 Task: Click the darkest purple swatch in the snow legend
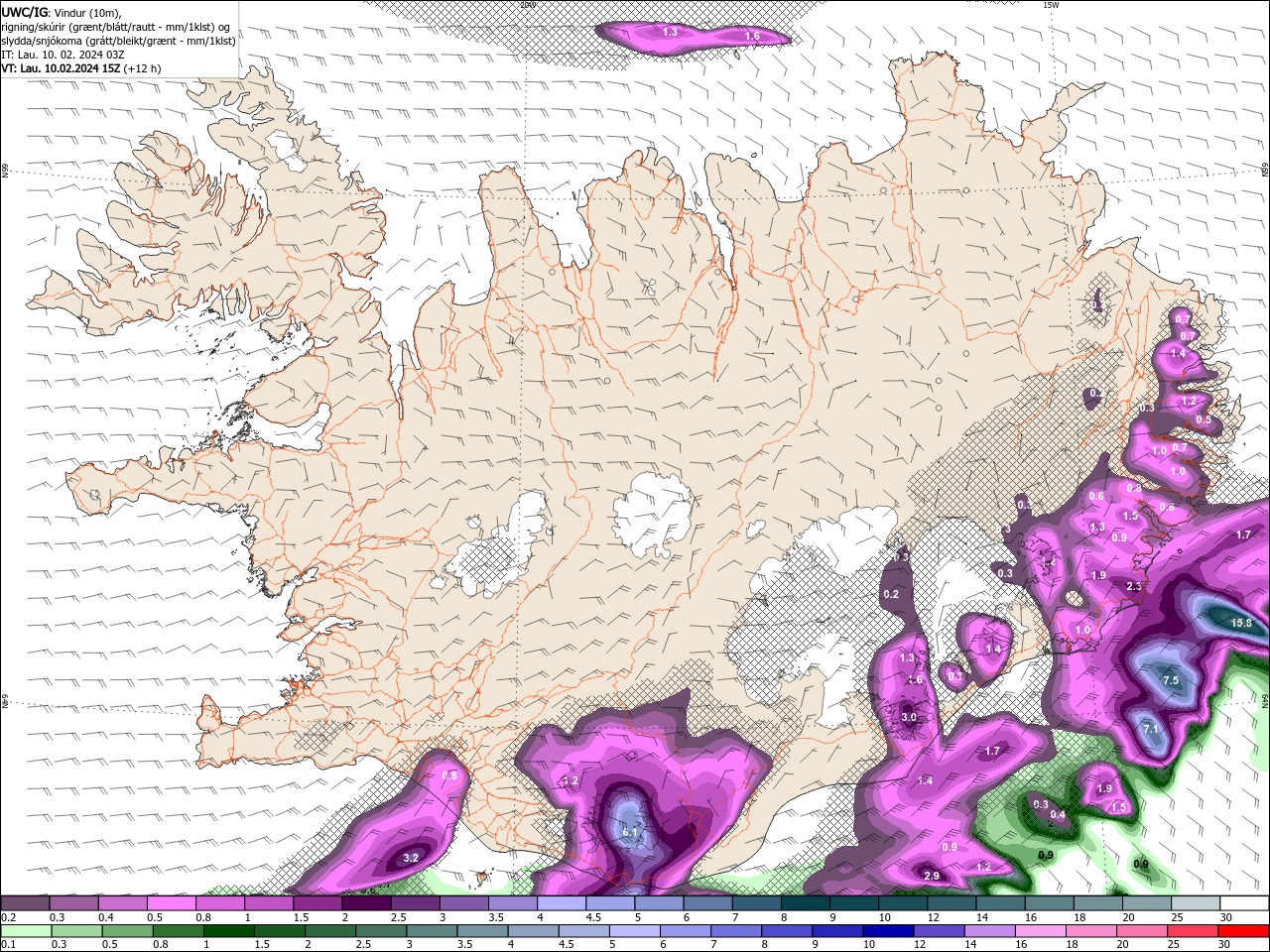coord(366,903)
